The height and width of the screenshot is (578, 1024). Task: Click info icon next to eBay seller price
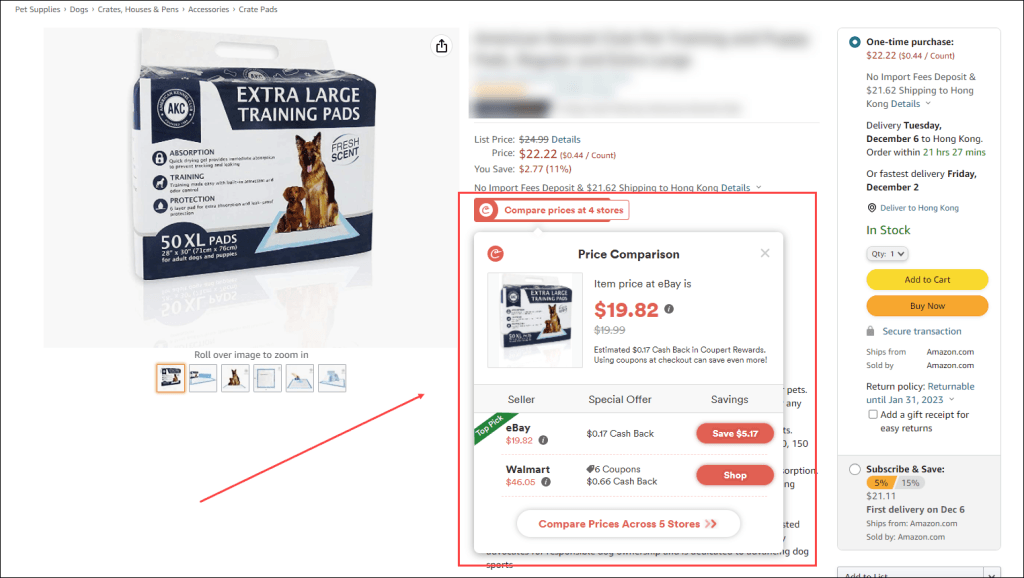click(543, 440)
